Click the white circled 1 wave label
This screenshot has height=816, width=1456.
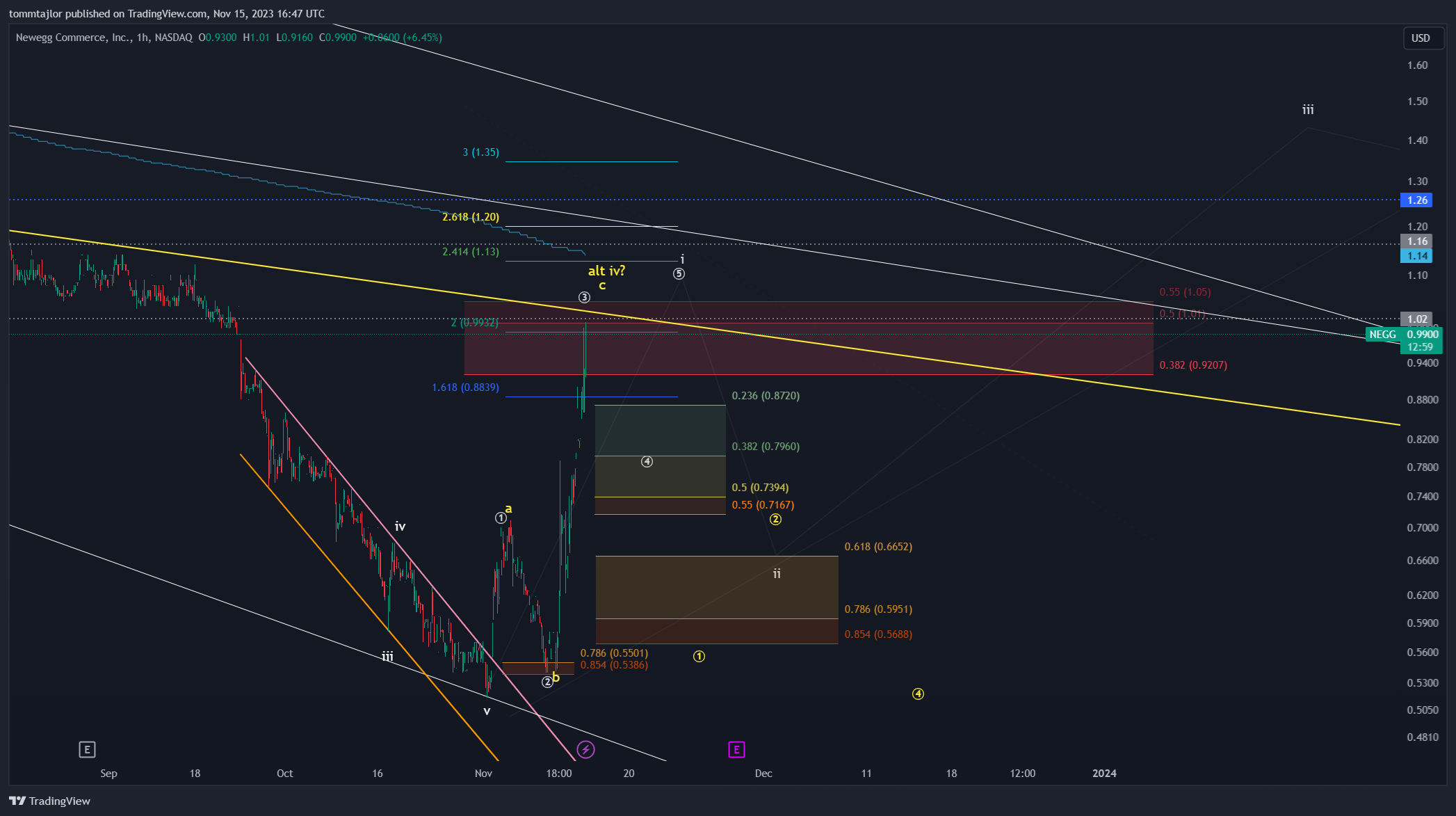[501, 518]
